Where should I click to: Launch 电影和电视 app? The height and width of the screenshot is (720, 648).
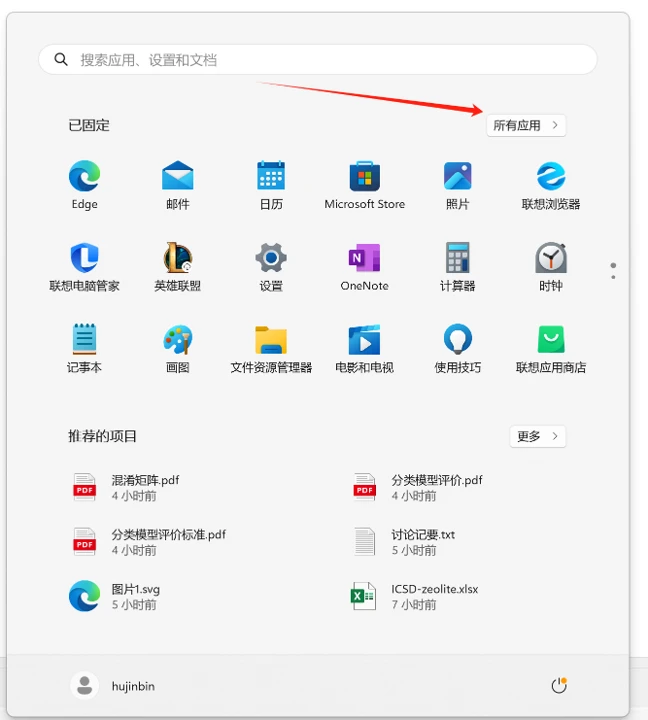(x=365, y=349)
